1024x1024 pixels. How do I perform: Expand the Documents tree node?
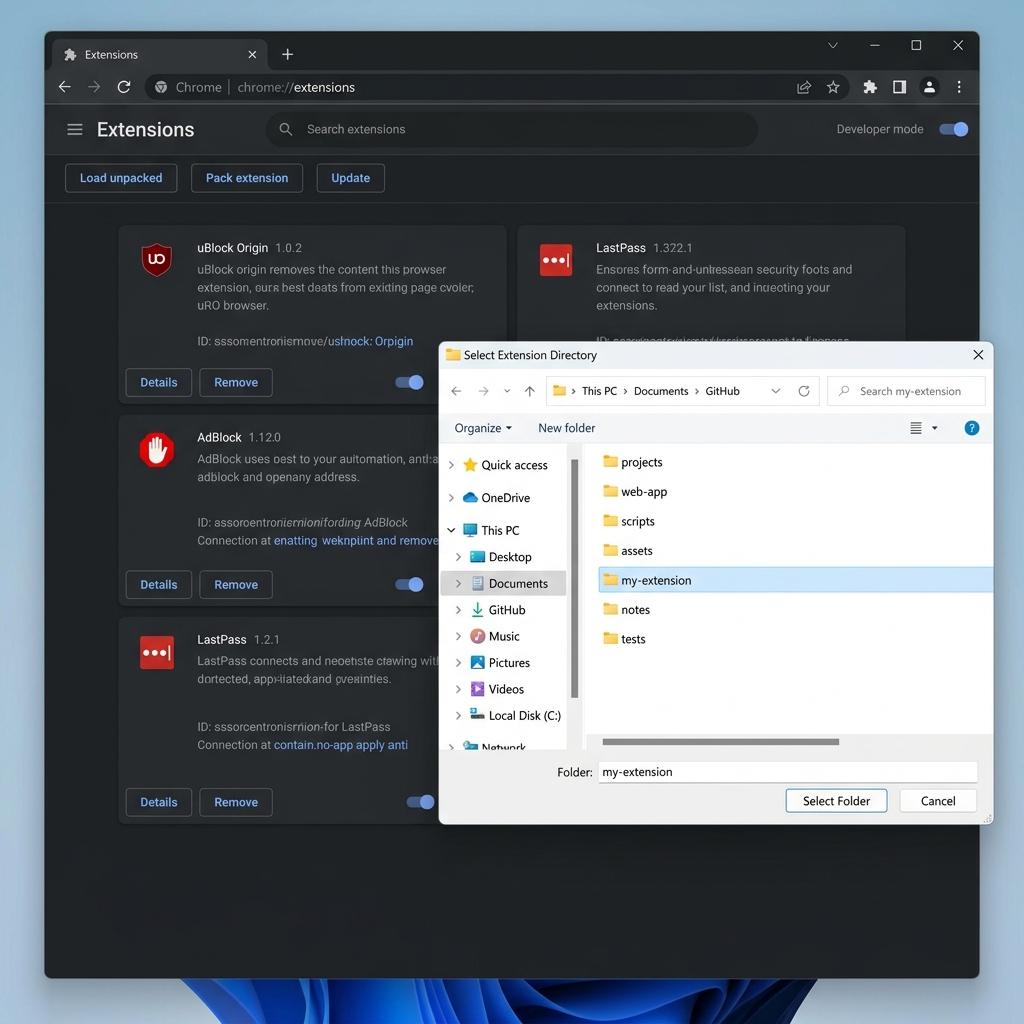[x=458, y=583]
